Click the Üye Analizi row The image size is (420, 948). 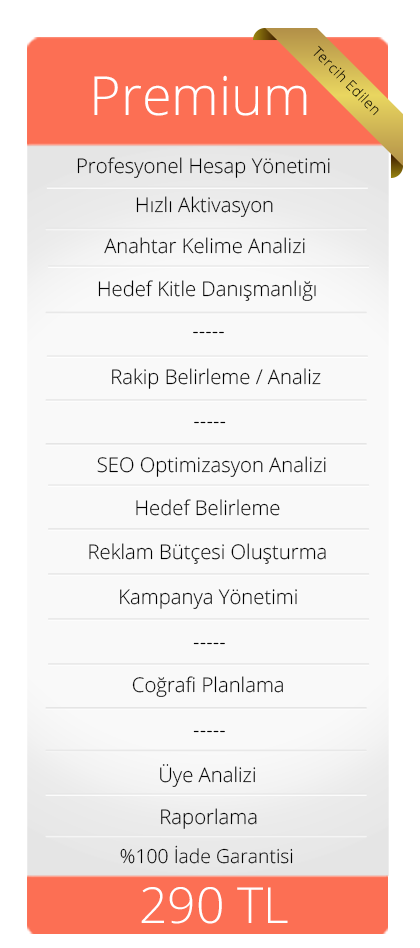tap(207, 774)
